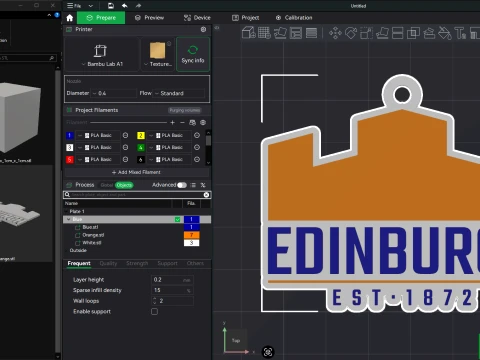Open the nozzle Diameter 0.4 dropdown

coord(114,93)
